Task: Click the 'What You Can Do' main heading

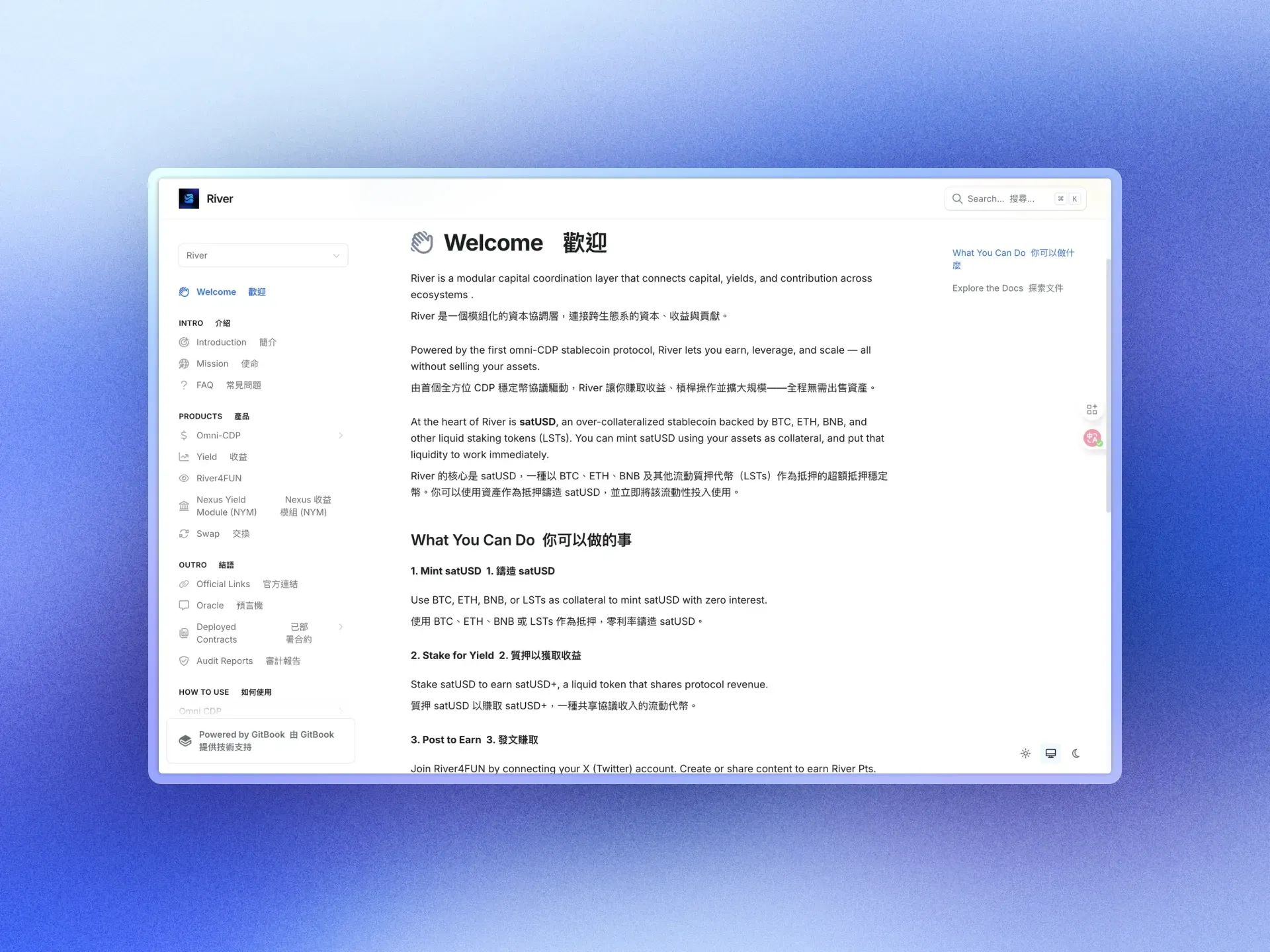Action: (x=521, y=539)
